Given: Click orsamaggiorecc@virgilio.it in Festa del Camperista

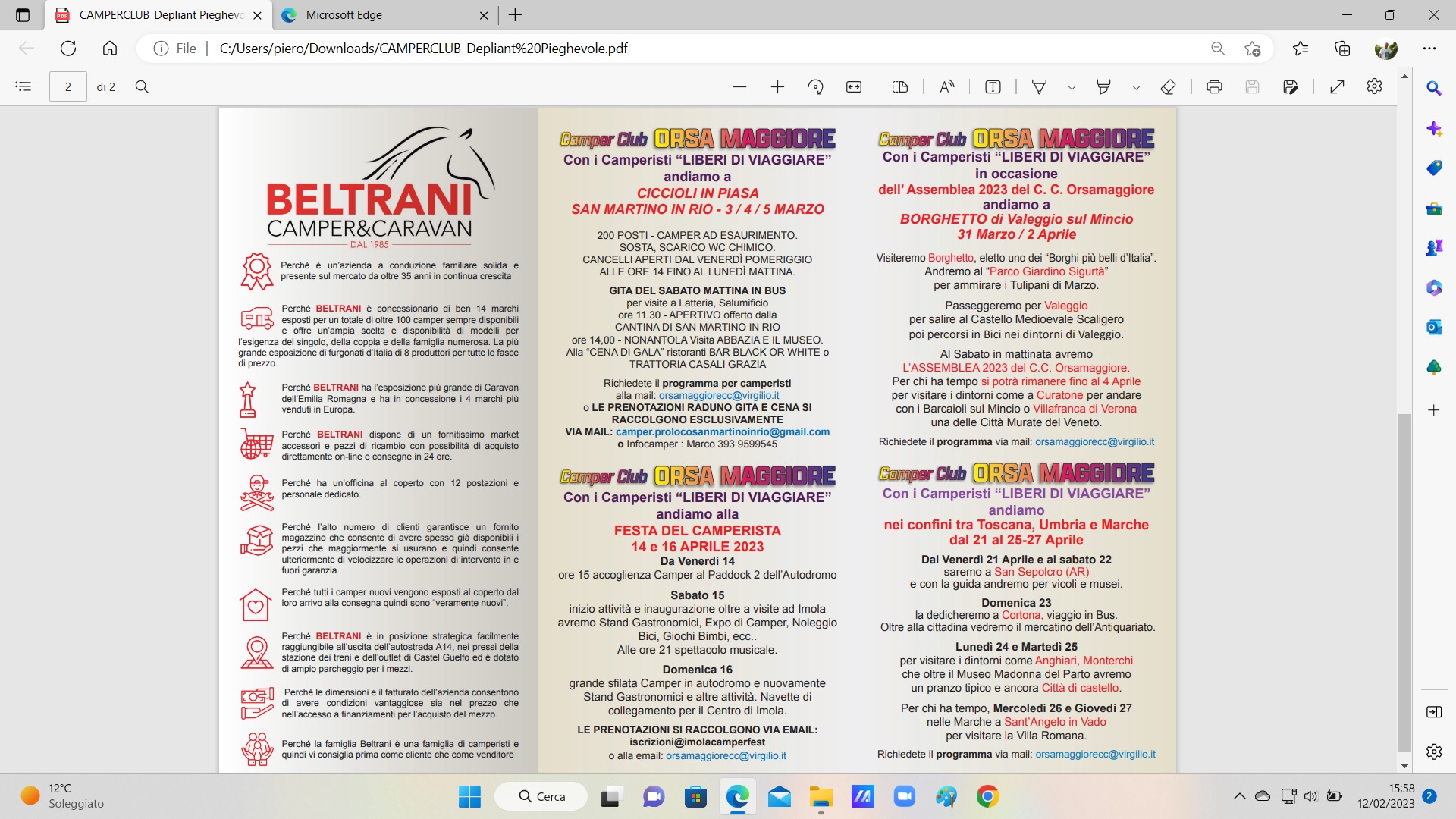Looking at the screenshot, I should [x=726, y=755].
